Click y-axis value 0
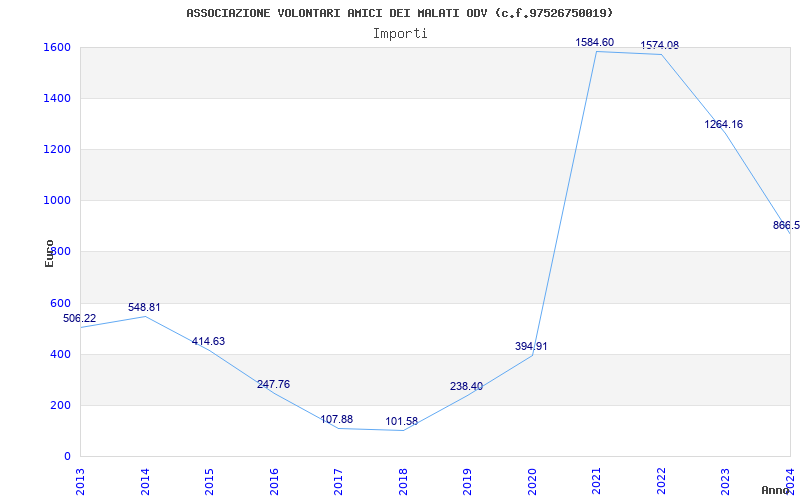Viewport: 800px width, 500px height. coord(67,456)
